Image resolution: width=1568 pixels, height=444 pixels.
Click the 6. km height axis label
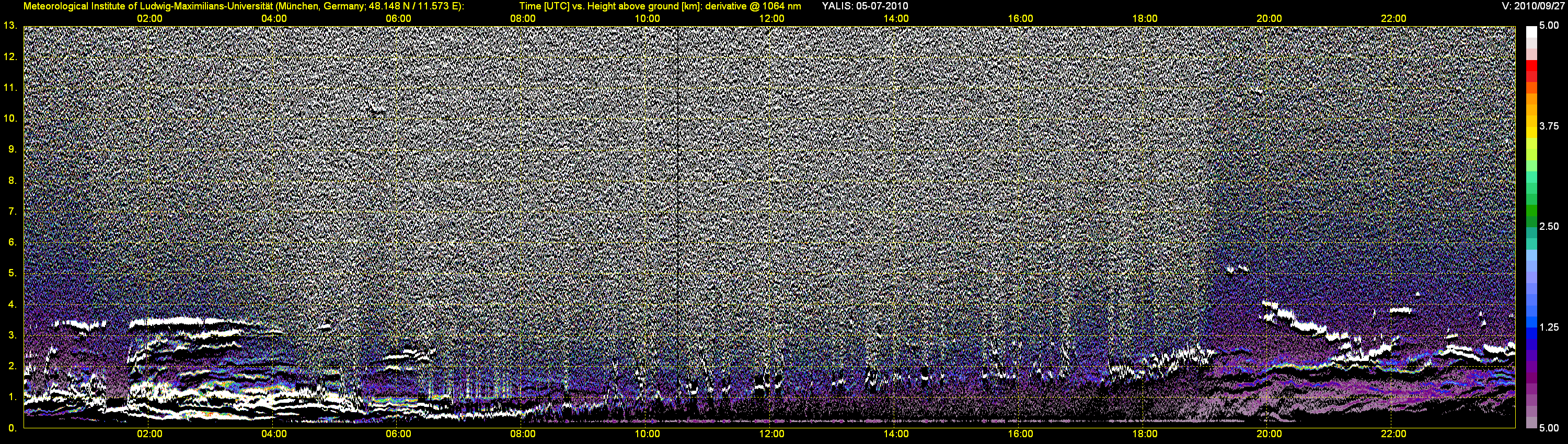coord(12,242)
